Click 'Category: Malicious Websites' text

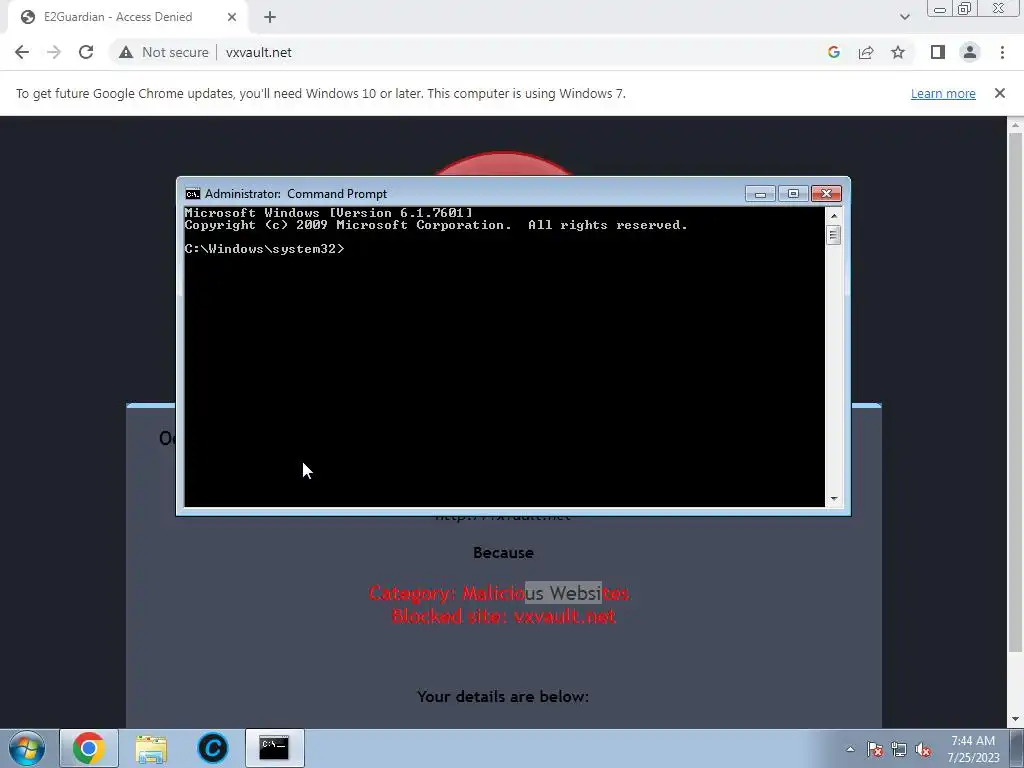coord(499,593)
